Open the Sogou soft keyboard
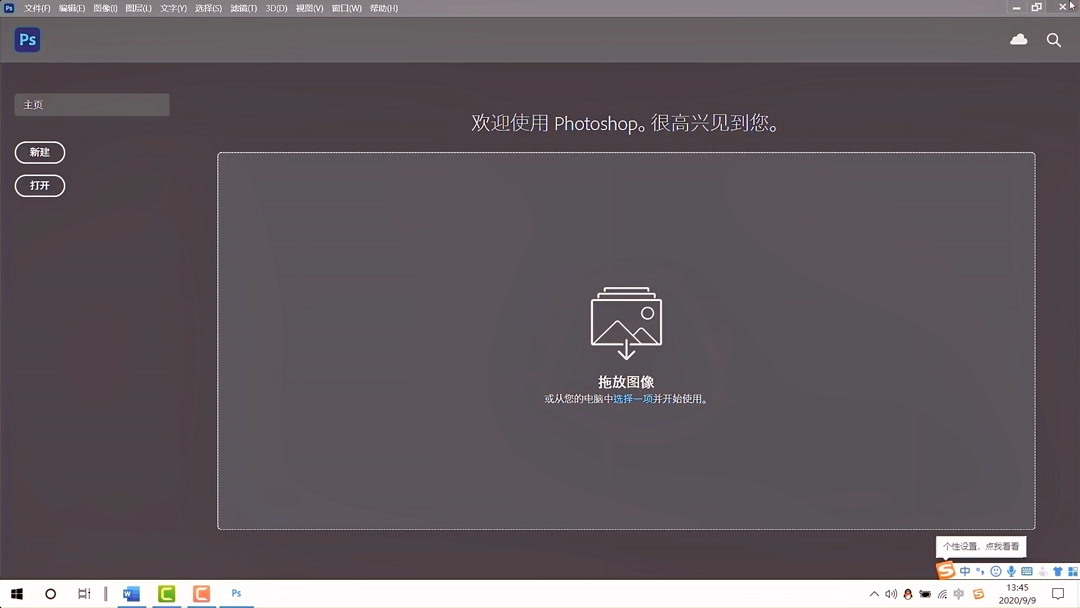 click(x=1028, y=571)
